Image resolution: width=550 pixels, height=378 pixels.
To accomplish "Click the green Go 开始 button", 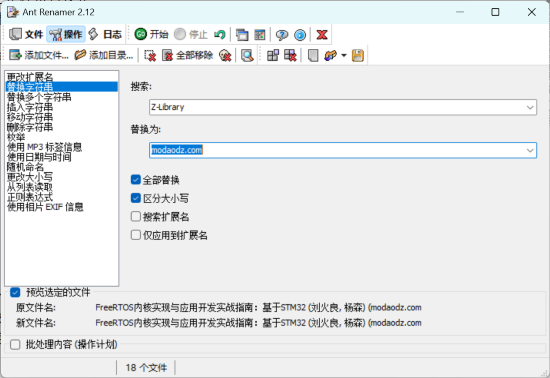I will click(151, 34).
